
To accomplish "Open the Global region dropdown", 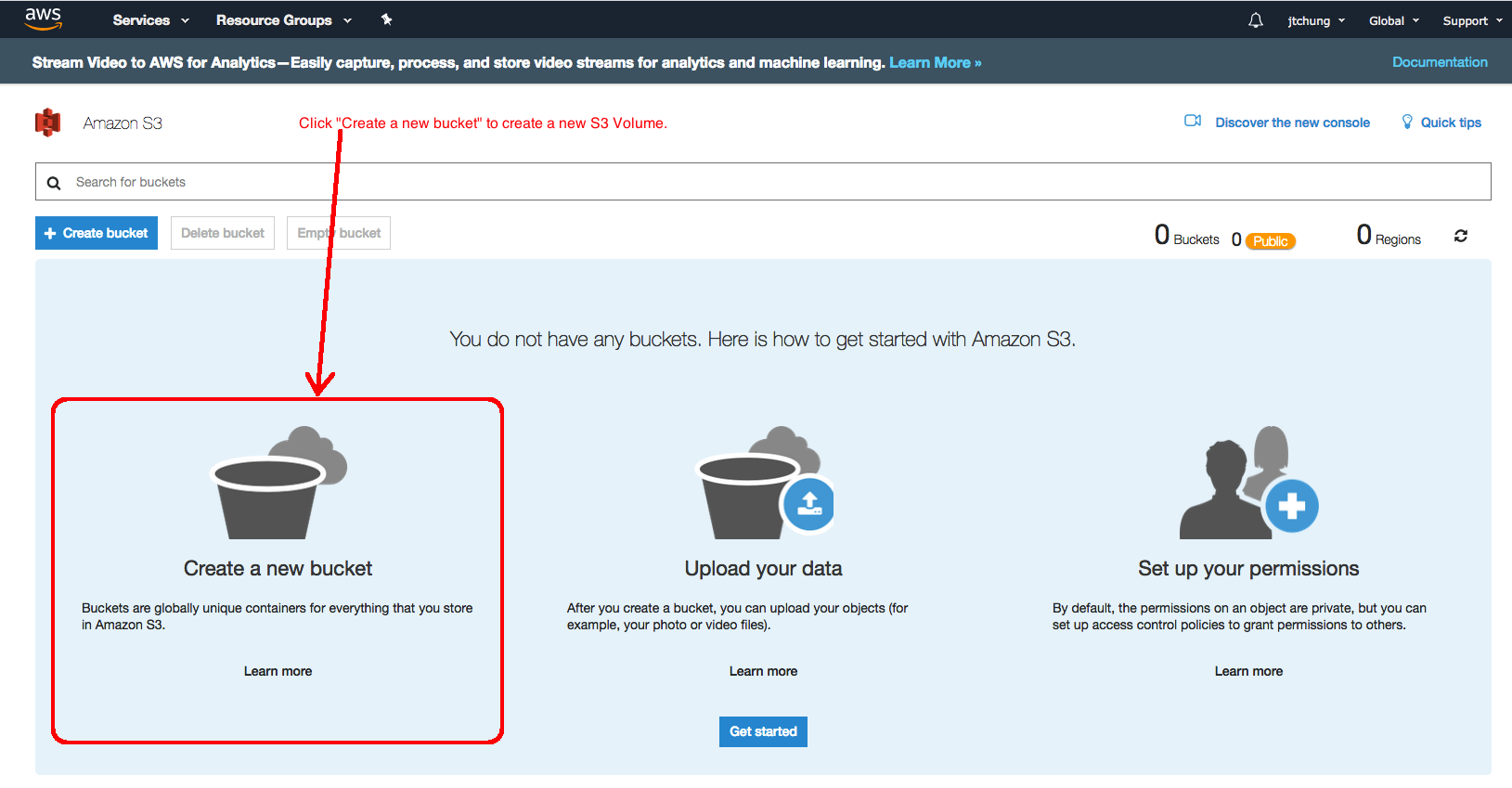I will 1394,20.
